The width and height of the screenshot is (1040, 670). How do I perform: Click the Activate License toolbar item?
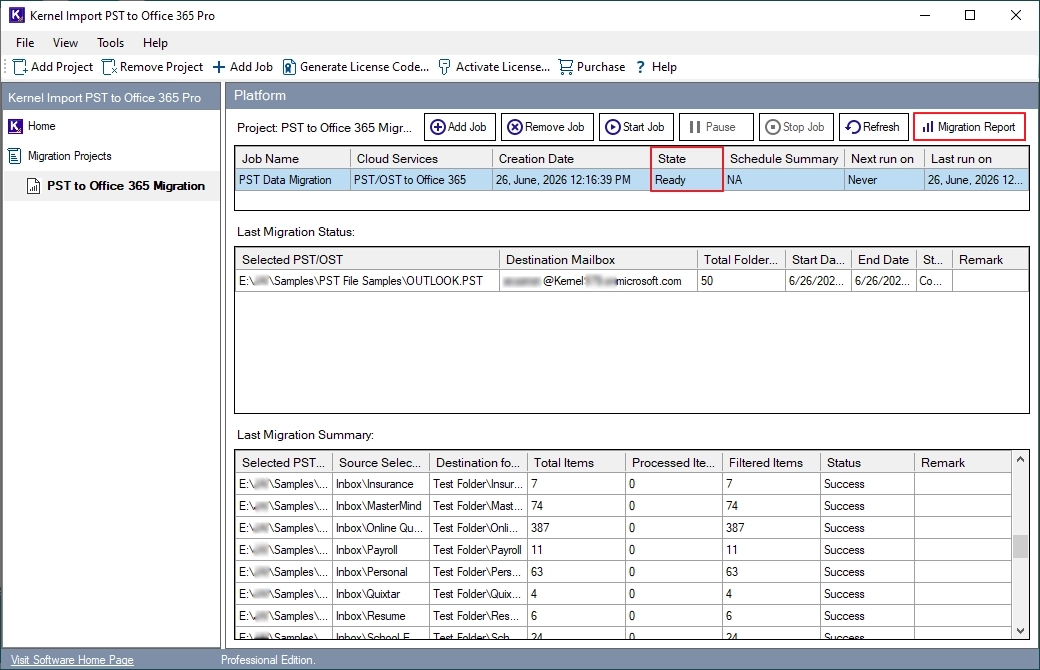[x=494, y=67]
